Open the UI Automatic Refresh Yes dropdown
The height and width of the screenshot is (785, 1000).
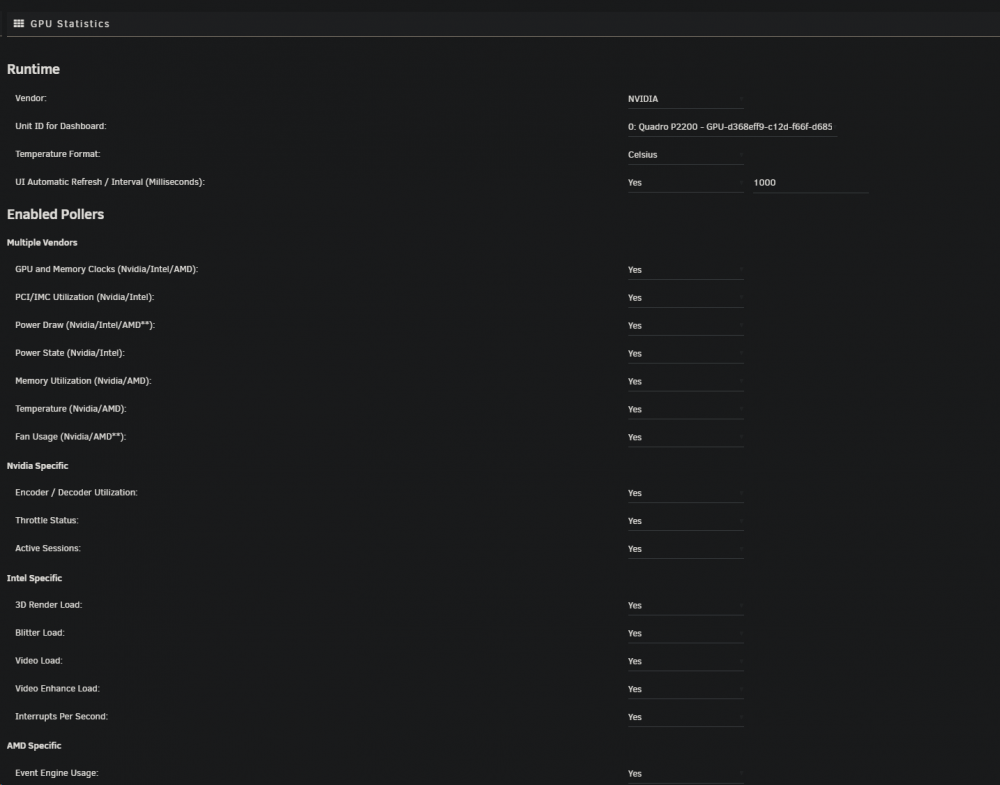point(686,183)
